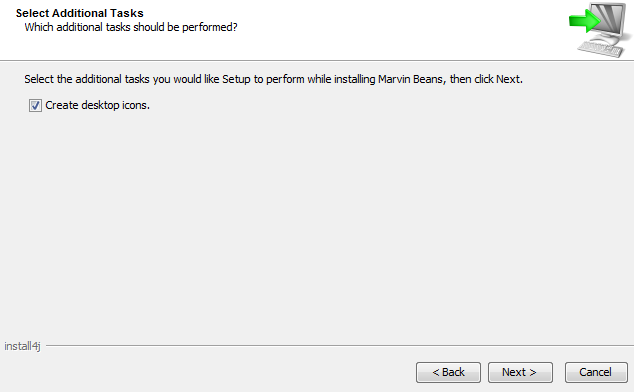Abort the installation using Cancel
This screenshot has height=392, width=634.
pos(596,372)
